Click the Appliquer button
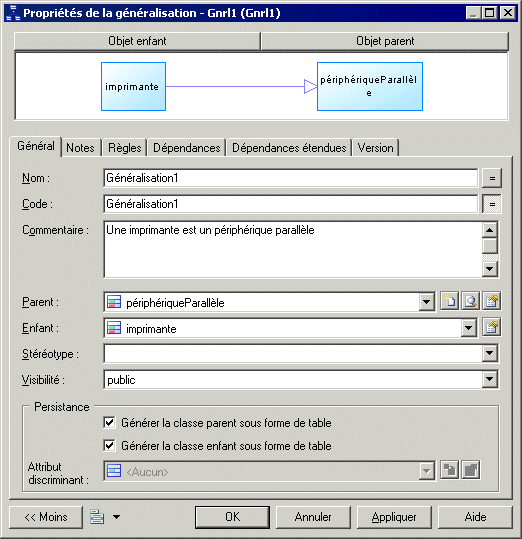The image size is (522, 539). (x=394, y=517)
